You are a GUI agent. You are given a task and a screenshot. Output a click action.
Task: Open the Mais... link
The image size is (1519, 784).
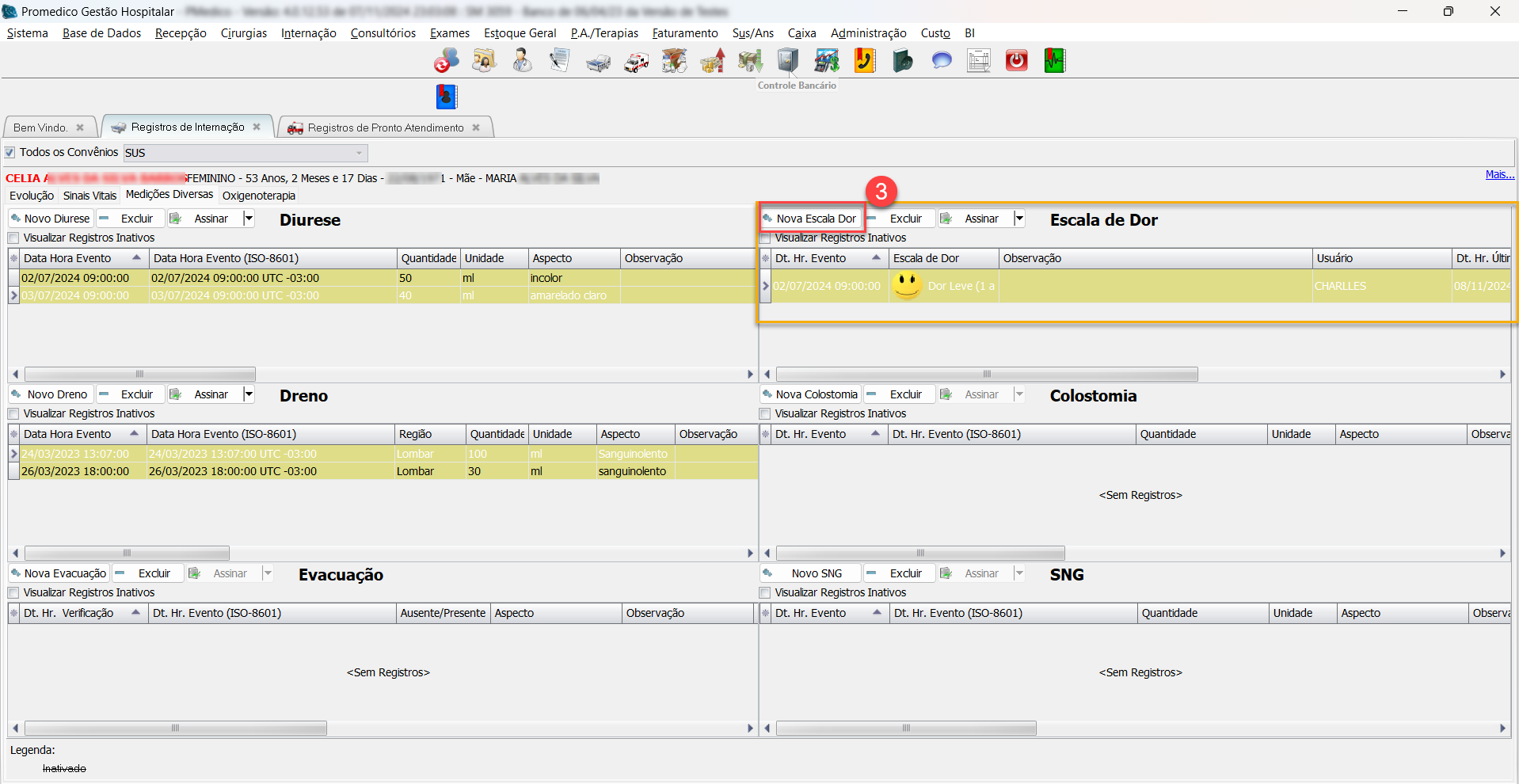tap(1499, 175)
